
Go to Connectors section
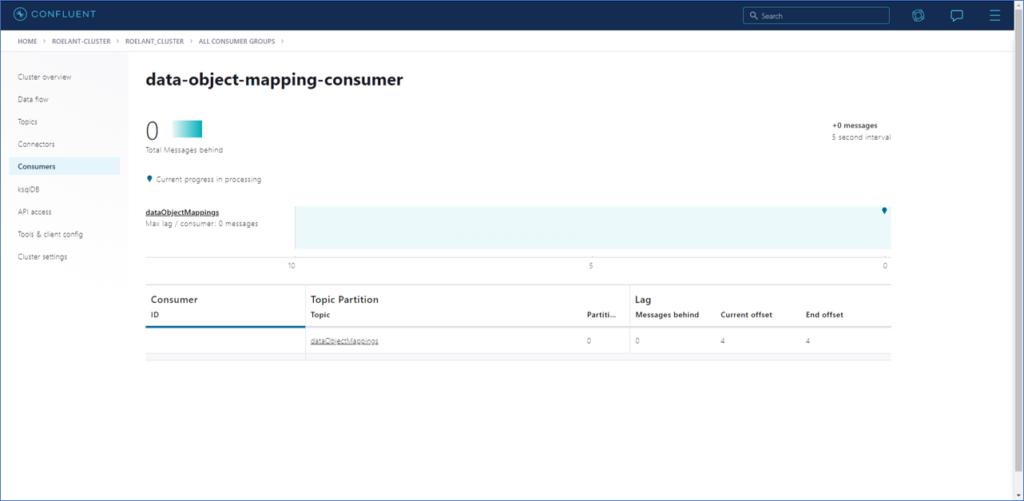click(36, 144)
